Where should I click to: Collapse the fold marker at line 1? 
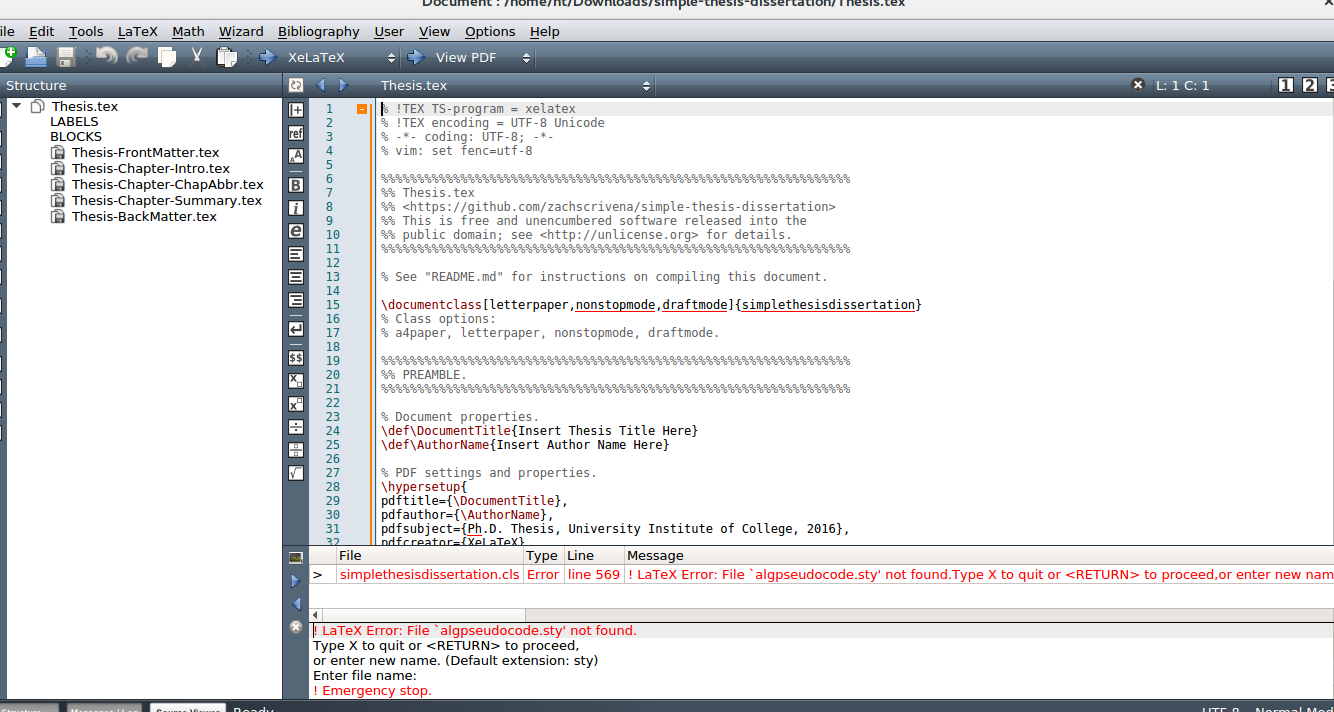pos(362,109)
